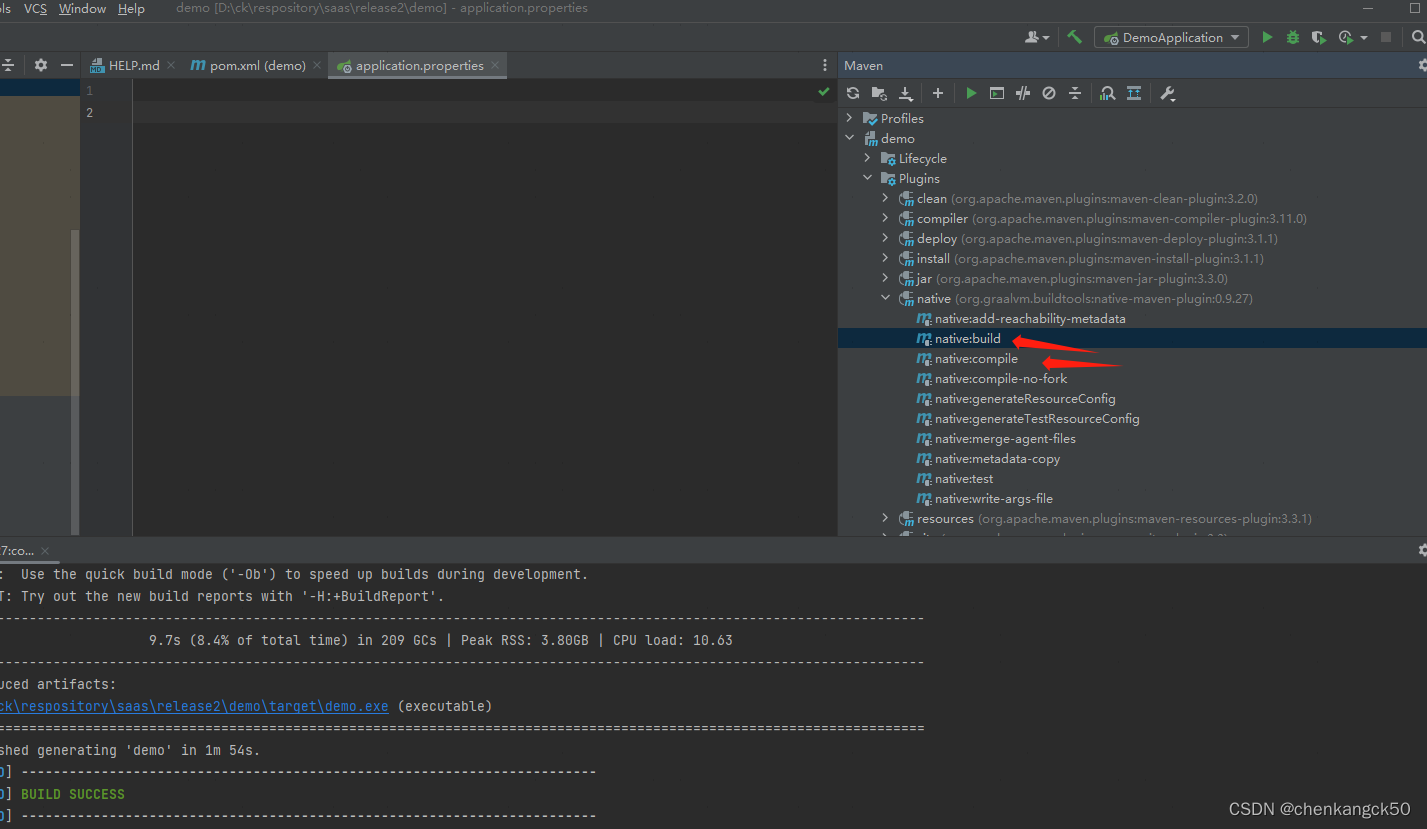This screenshot has width=1427, height=829.
Task: Expand the jar plugin
Action: [885, 278]
